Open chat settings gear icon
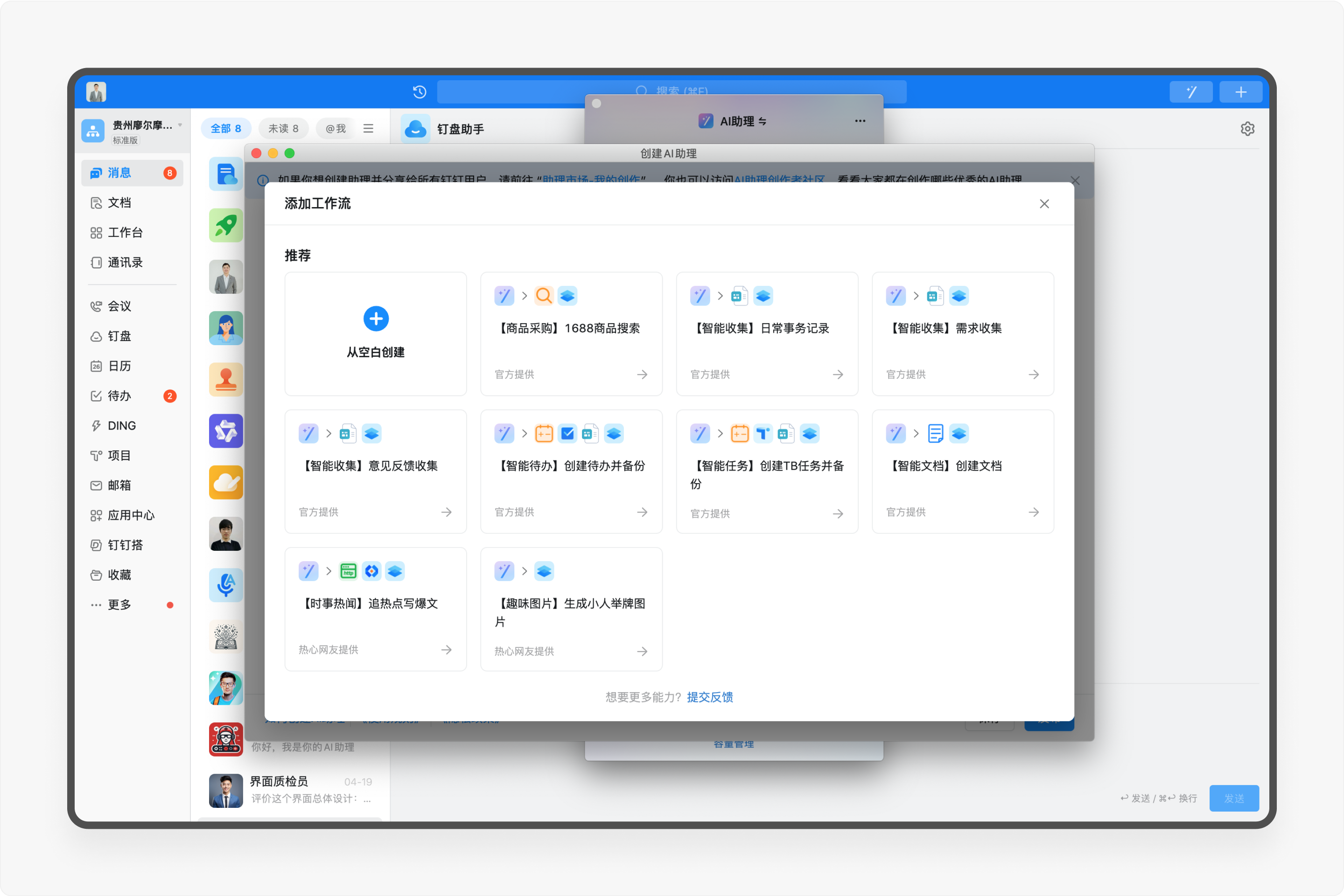 click(1247, 129)
